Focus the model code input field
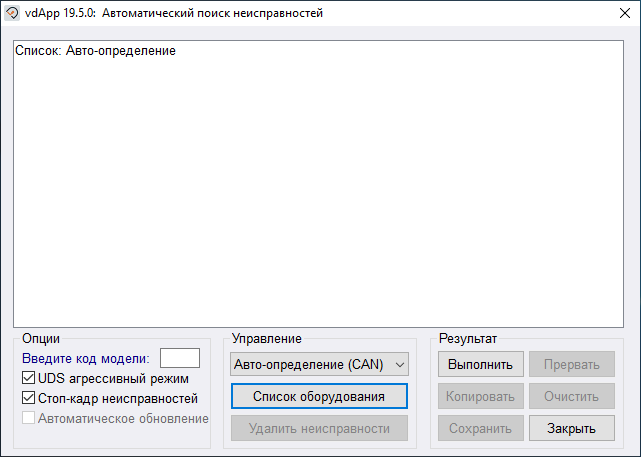 click(x=180, y=358)
